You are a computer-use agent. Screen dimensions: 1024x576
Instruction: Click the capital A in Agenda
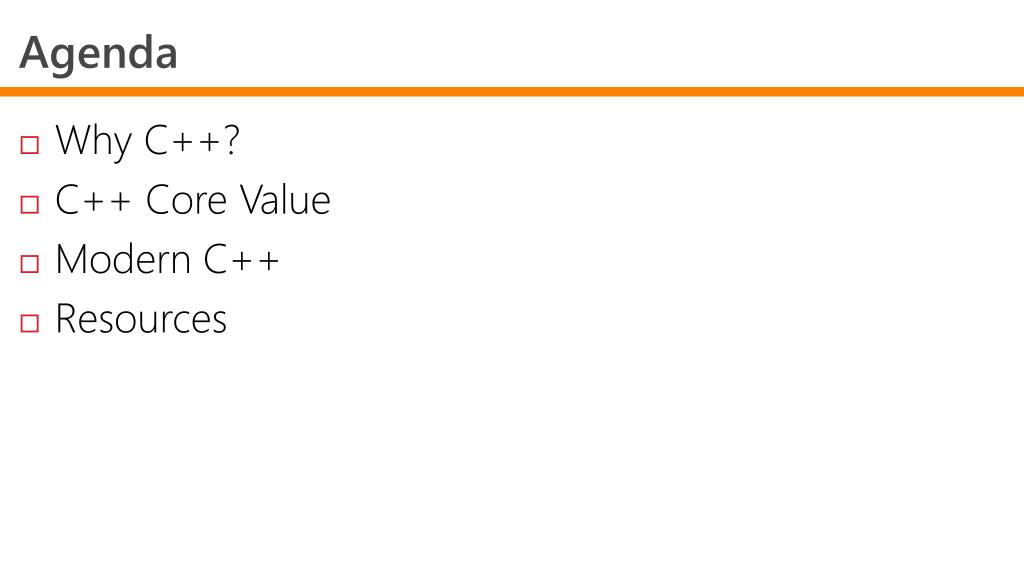[35, 52]
